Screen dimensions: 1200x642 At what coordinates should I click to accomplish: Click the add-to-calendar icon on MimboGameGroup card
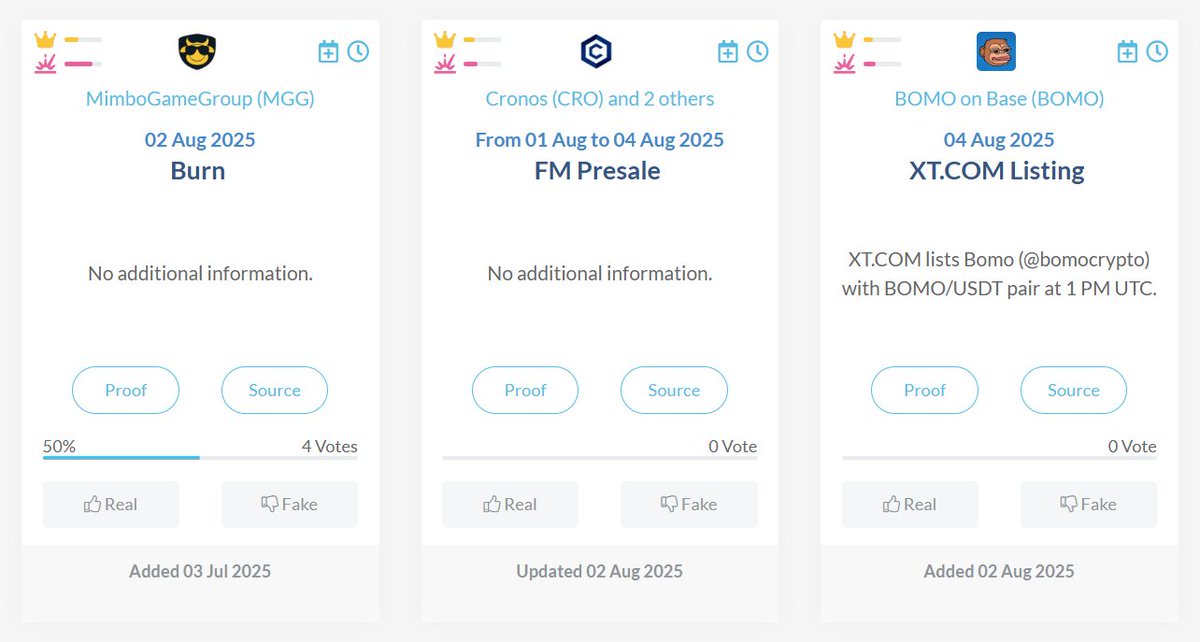328,51
